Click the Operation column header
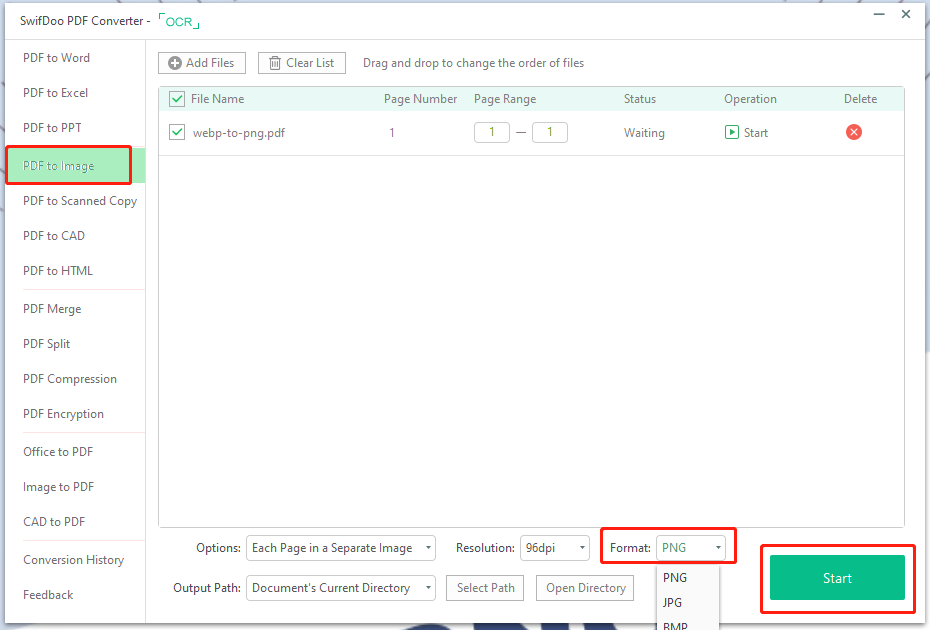 [750, 99]
